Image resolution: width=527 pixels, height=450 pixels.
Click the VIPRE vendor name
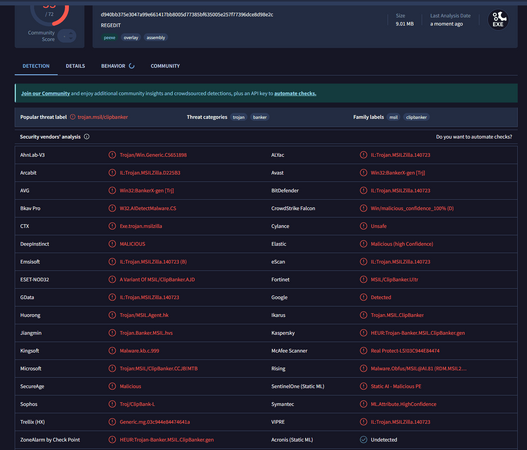click(278, 422)
